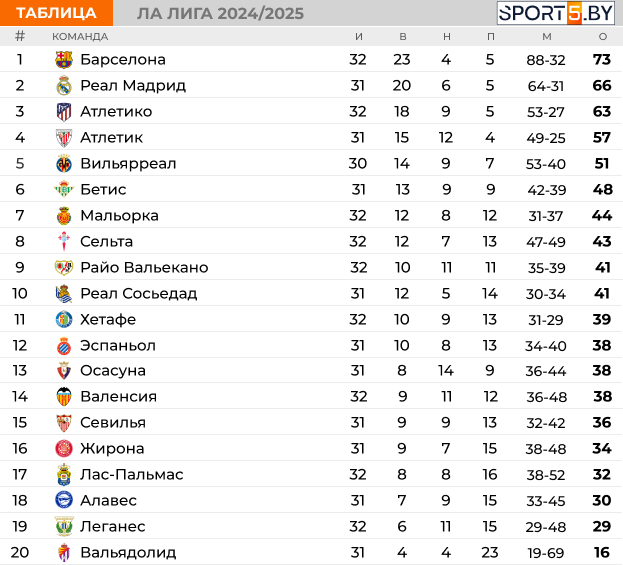
Task: Select the Райо Вальекано team name
Action: tap(144, 267)
